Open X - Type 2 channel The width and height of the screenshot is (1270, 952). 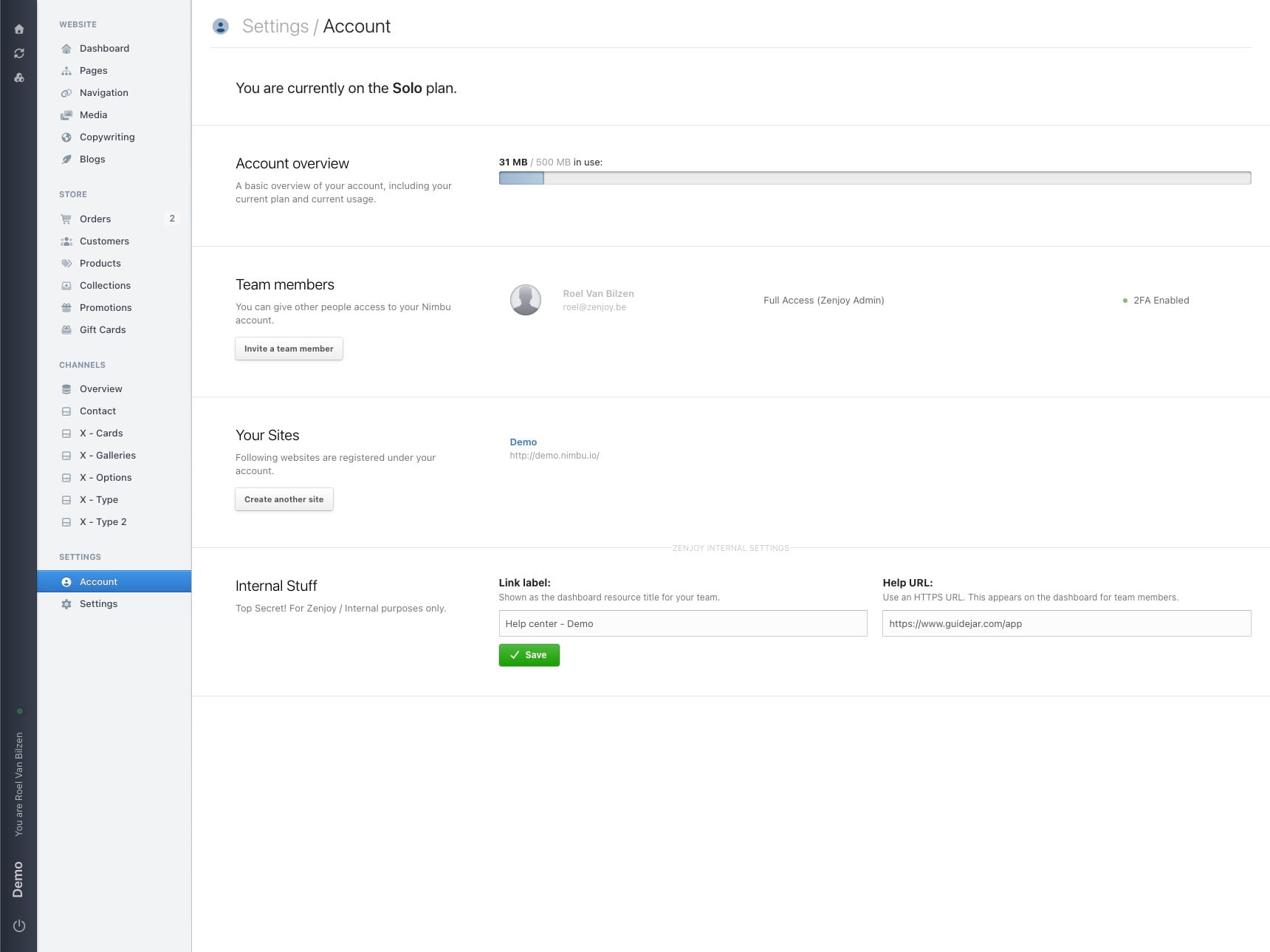[x=114, y=522]
